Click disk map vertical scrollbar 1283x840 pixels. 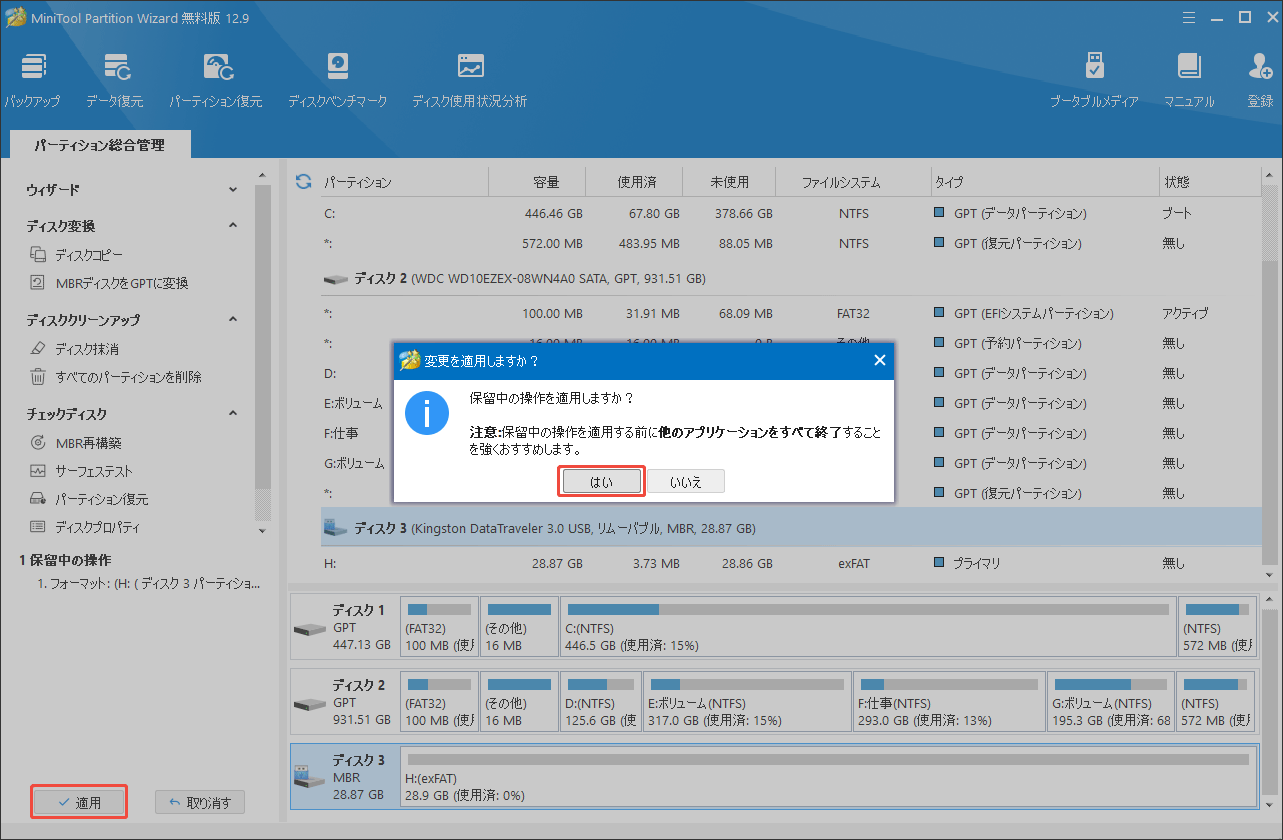pyautogui.click(x=1269, y=700)
